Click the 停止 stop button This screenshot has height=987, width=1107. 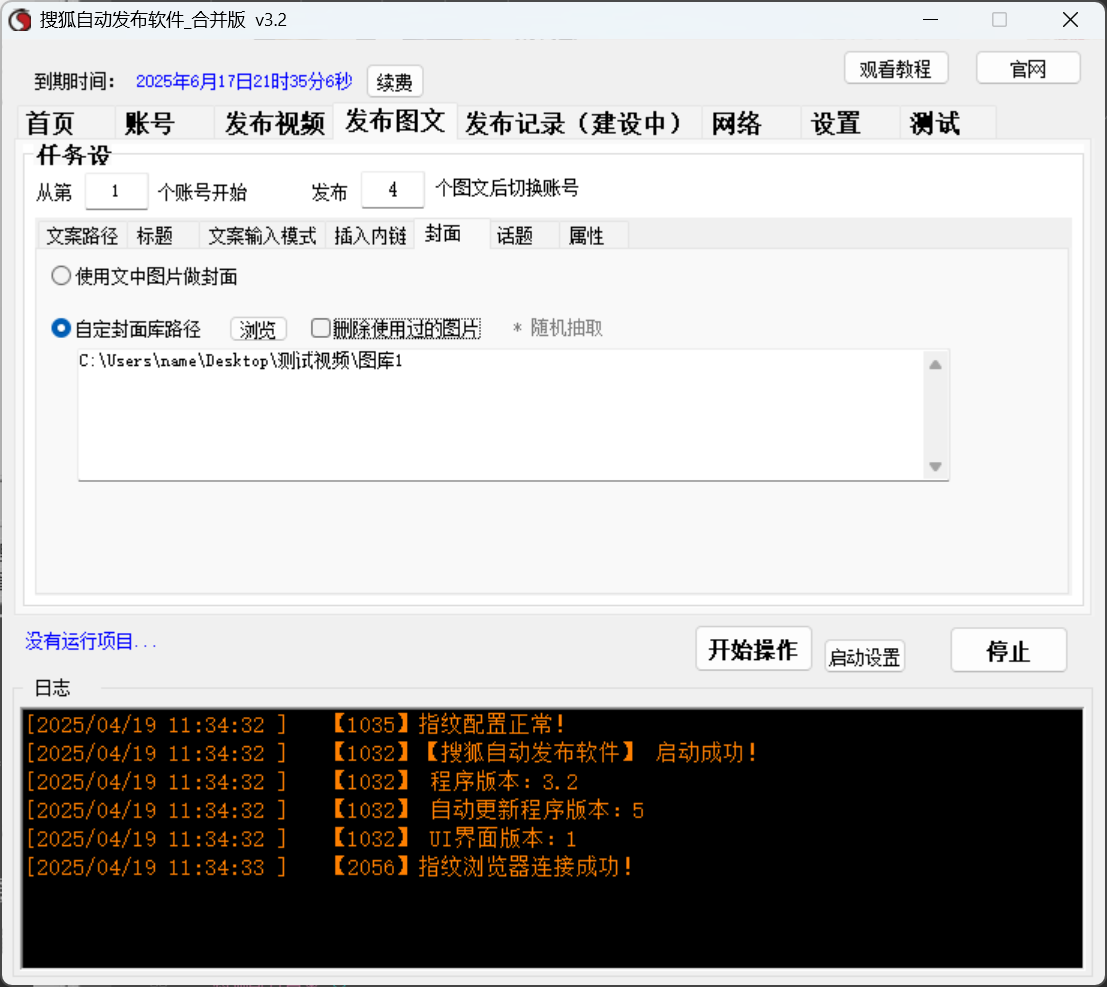click(1008, 651)
